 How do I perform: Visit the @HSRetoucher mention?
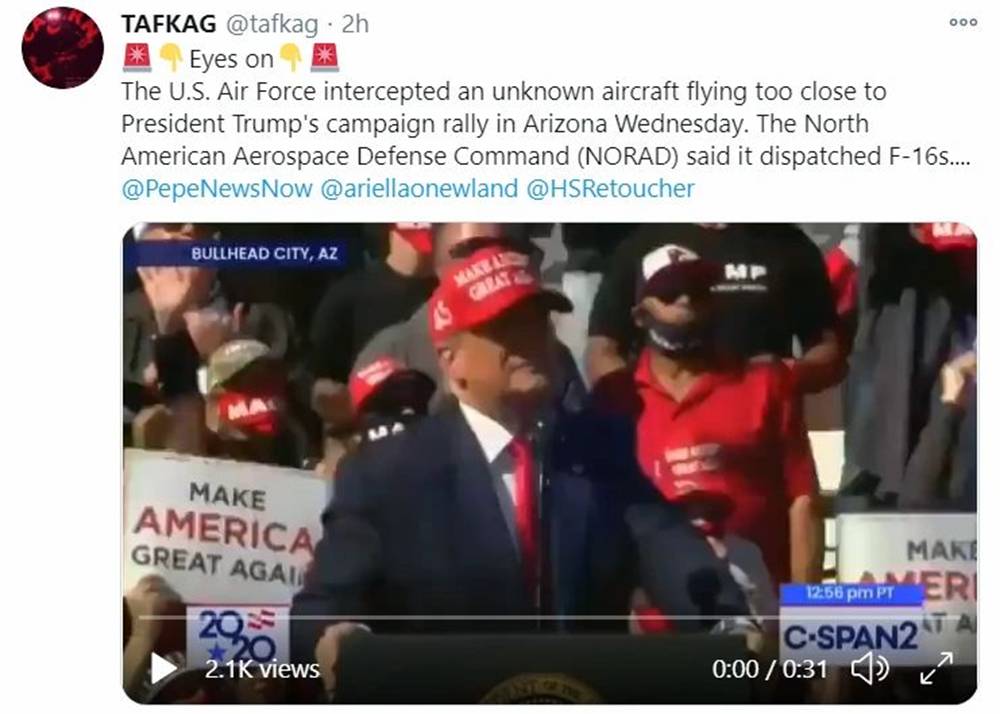[610, 189]
